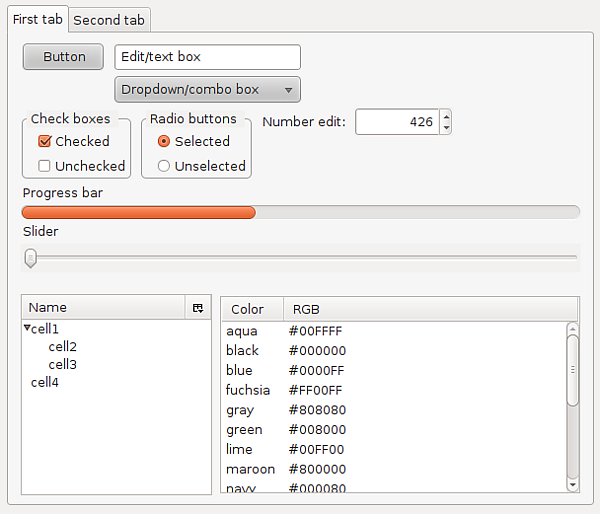
Task: Select the First tab
Action: (37, 20)
